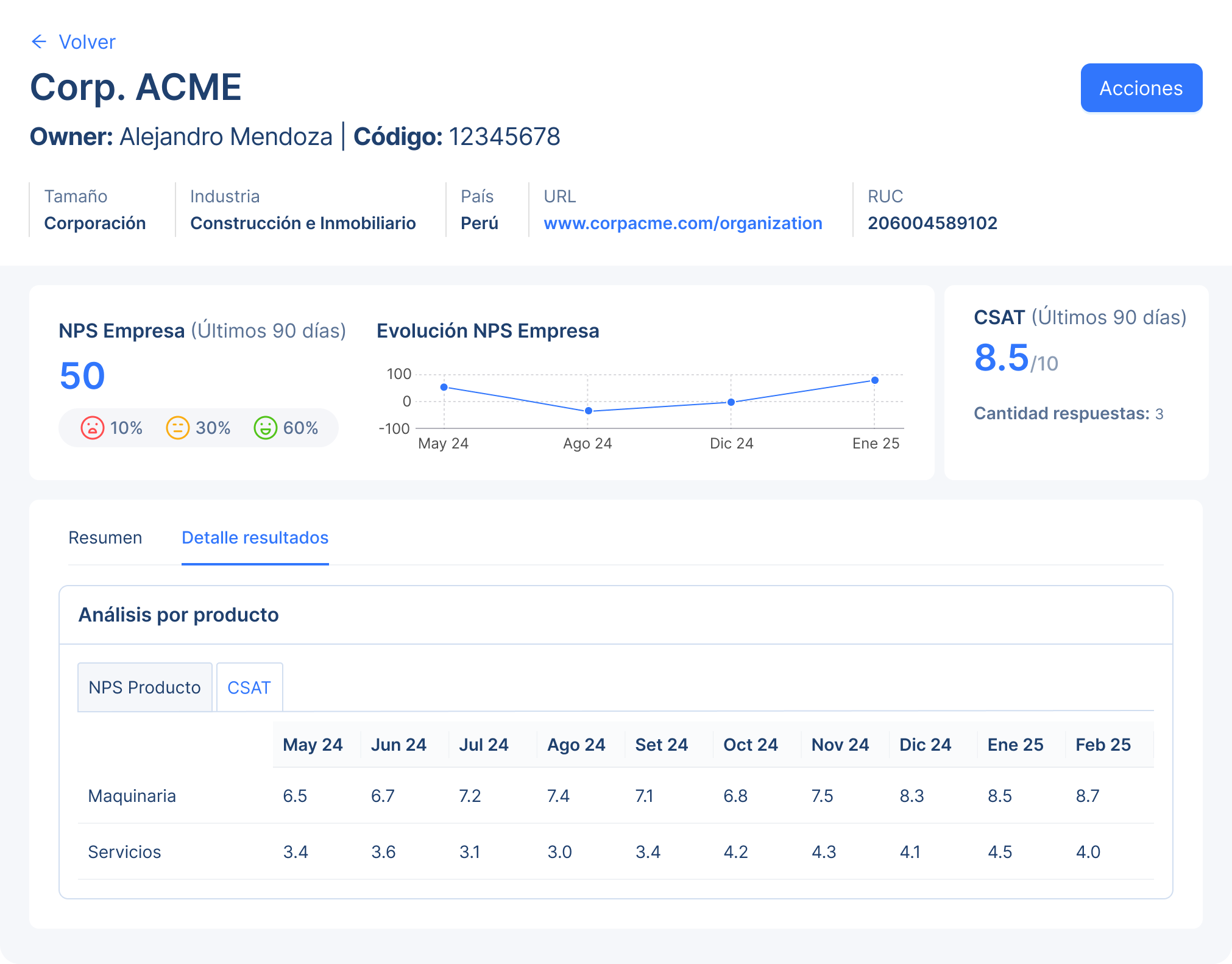Click the Volver link

87,41
